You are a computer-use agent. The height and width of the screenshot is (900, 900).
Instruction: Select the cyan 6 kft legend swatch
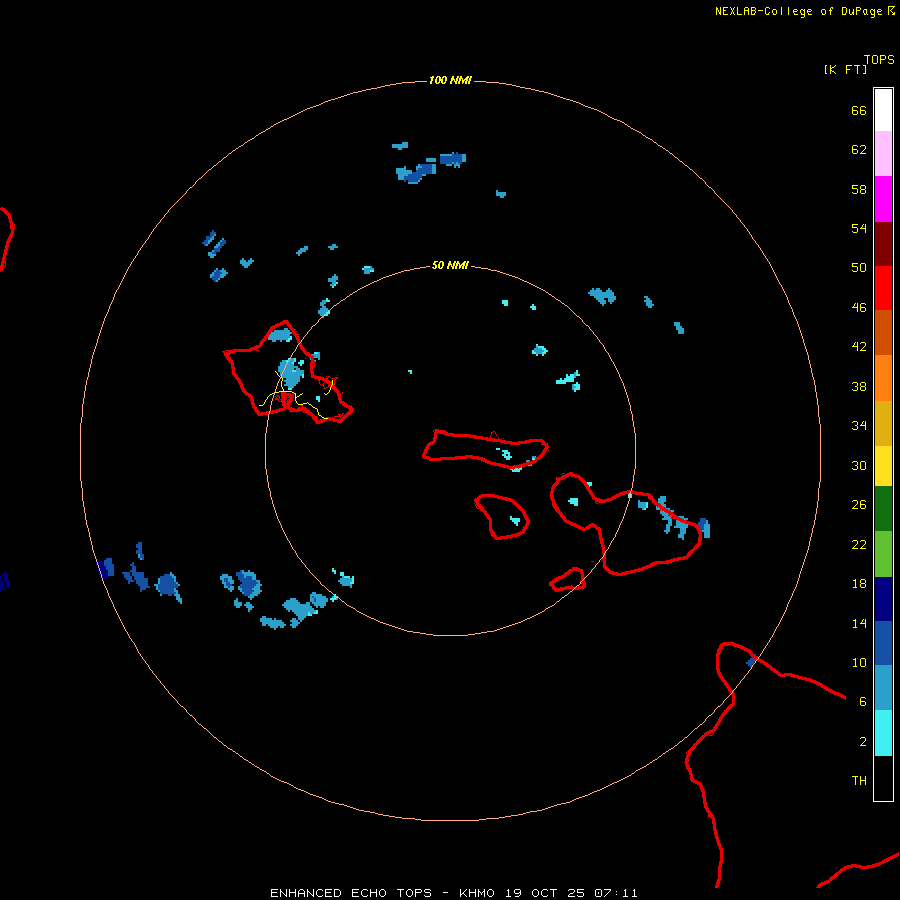click(x=883, y=733)
